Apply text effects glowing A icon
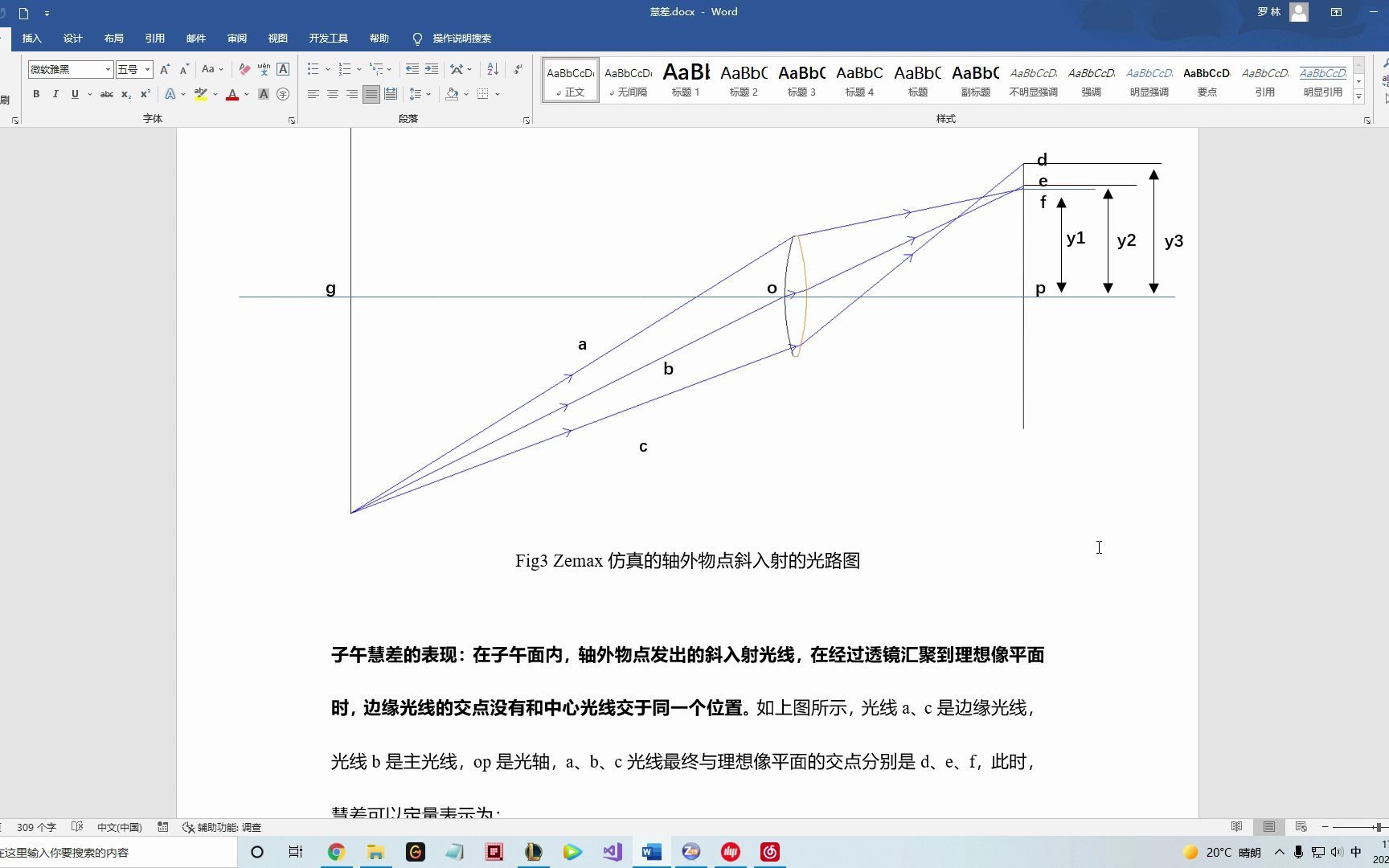The width and height of the screenshot is (1389, 868). (170, 94)
